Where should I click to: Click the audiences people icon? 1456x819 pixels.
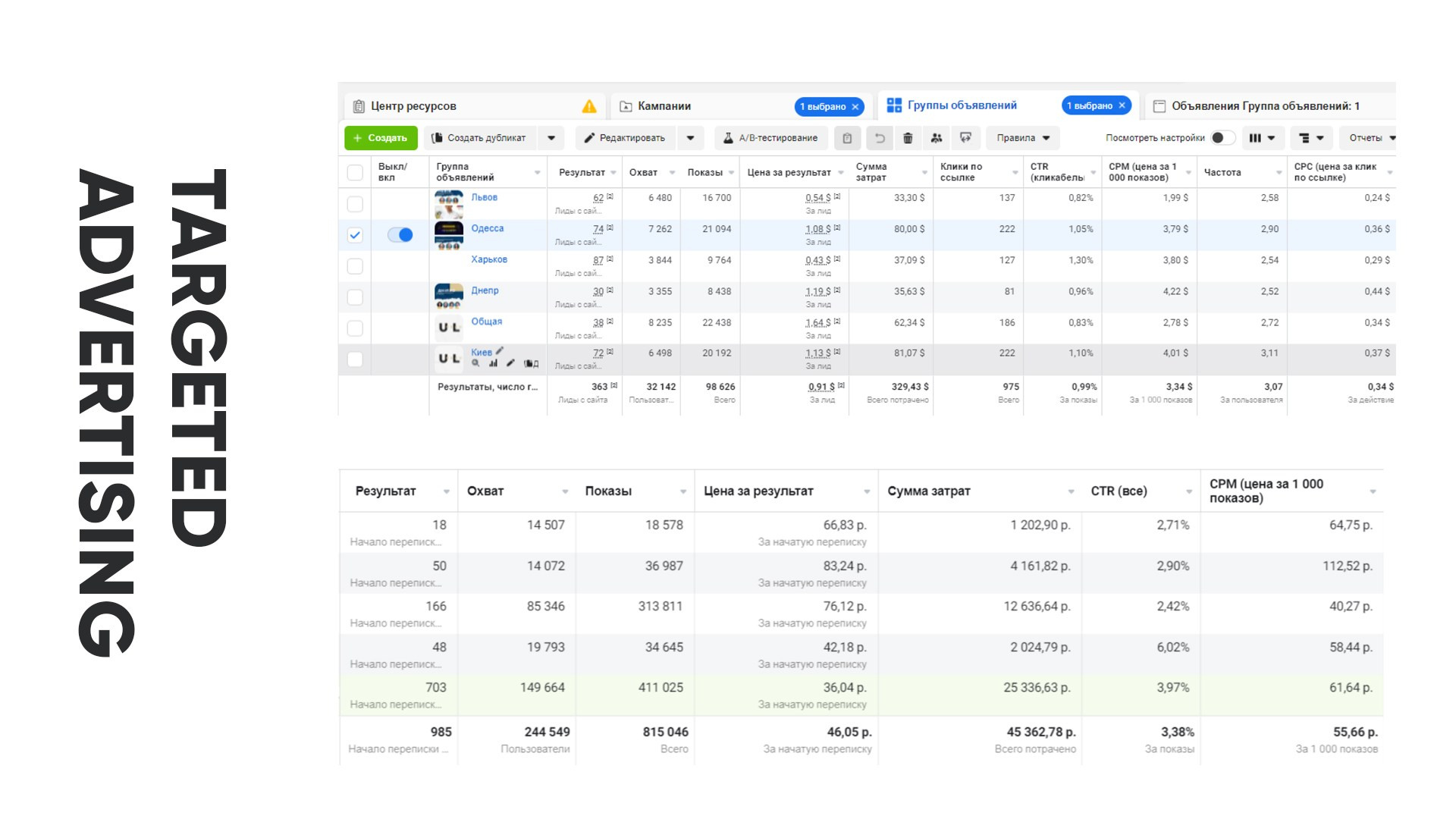tap(937, 138)
